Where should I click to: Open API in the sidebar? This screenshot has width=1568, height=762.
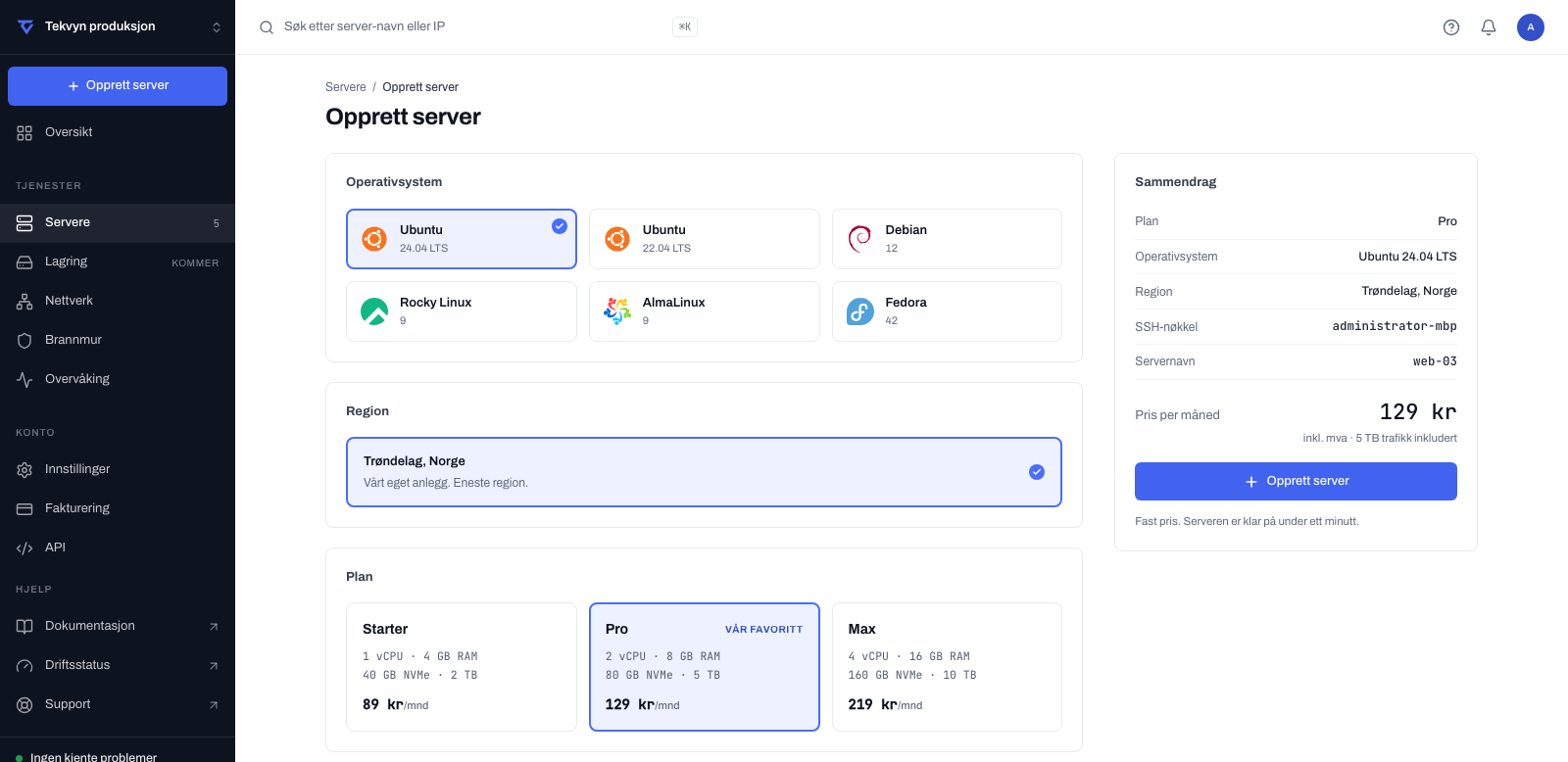118,548
